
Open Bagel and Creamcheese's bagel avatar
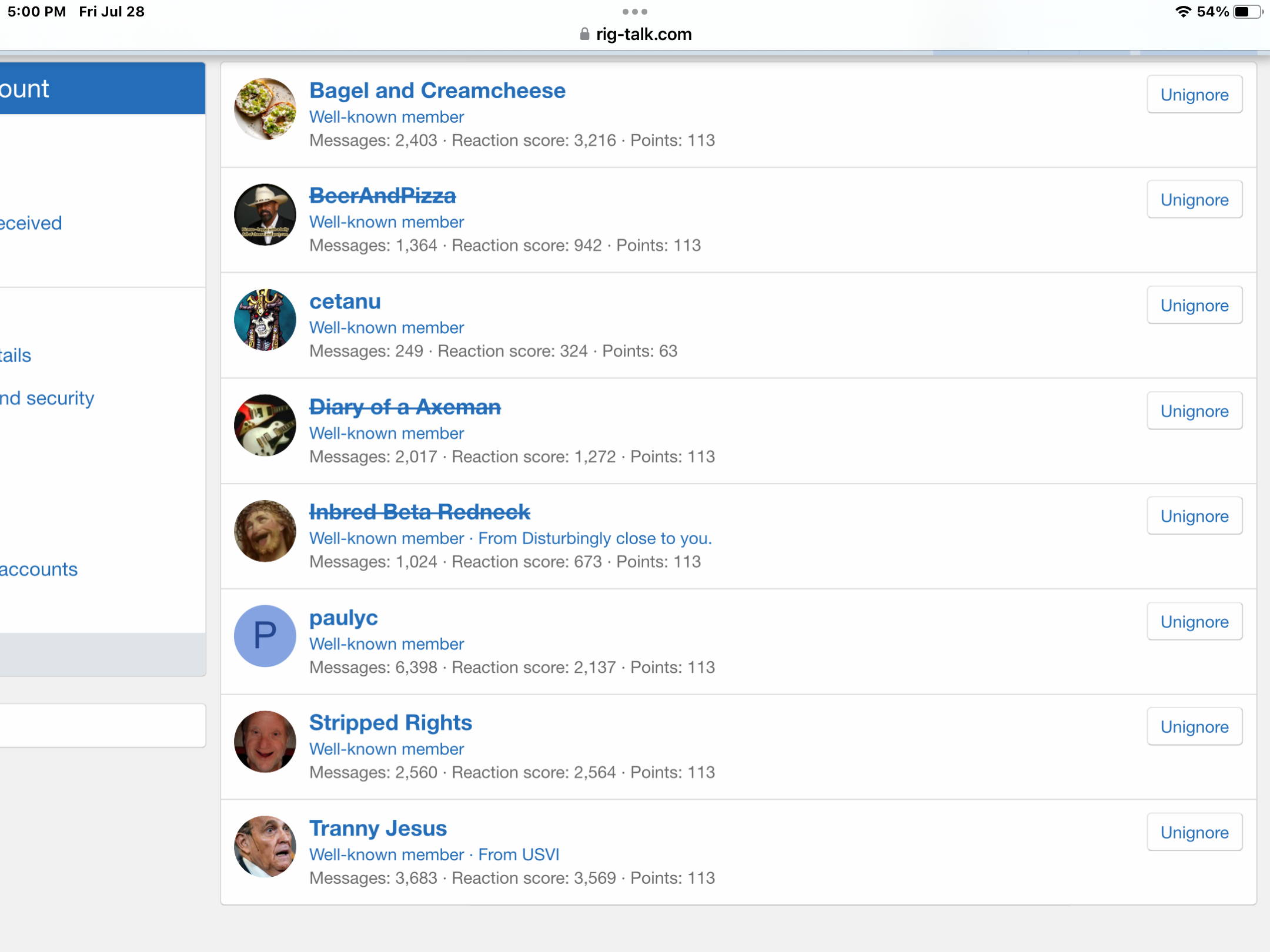click(x=265, y=109)
